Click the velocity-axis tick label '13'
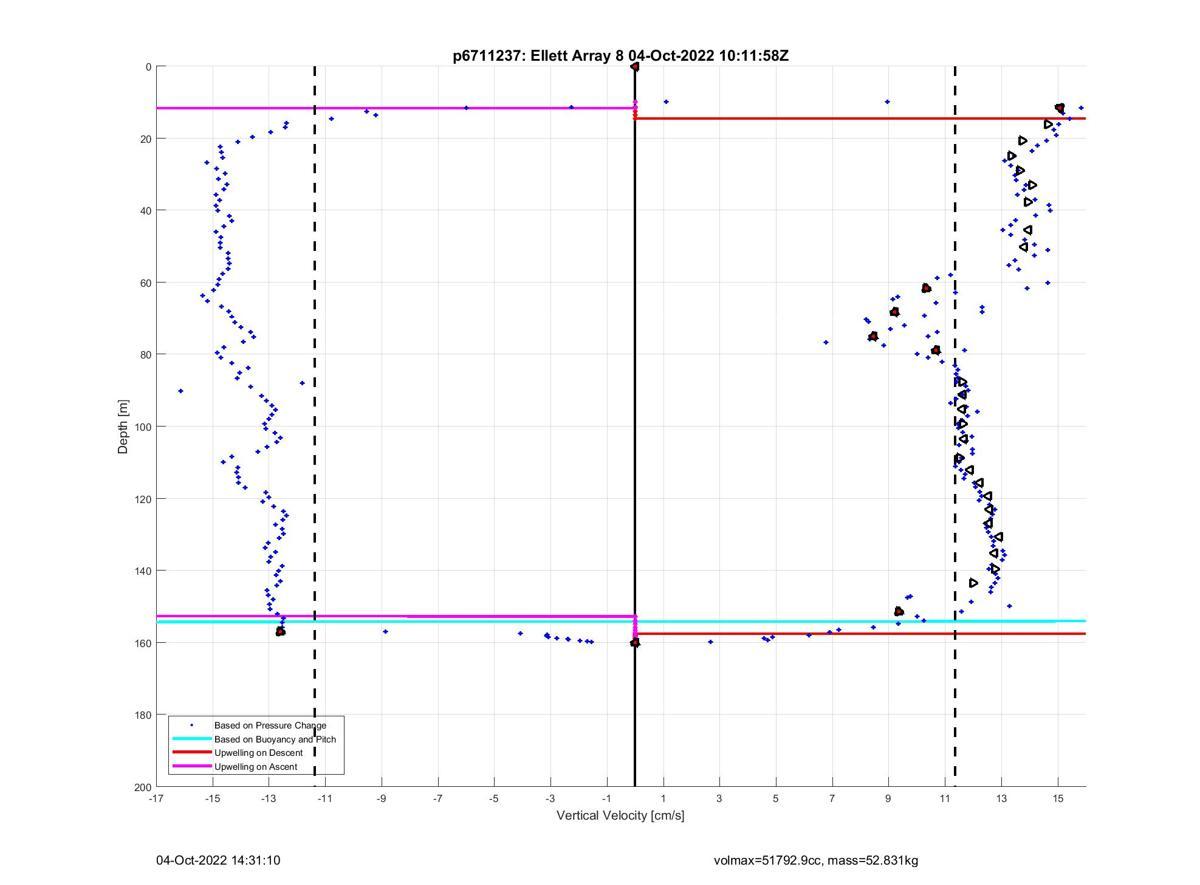 1001,799
